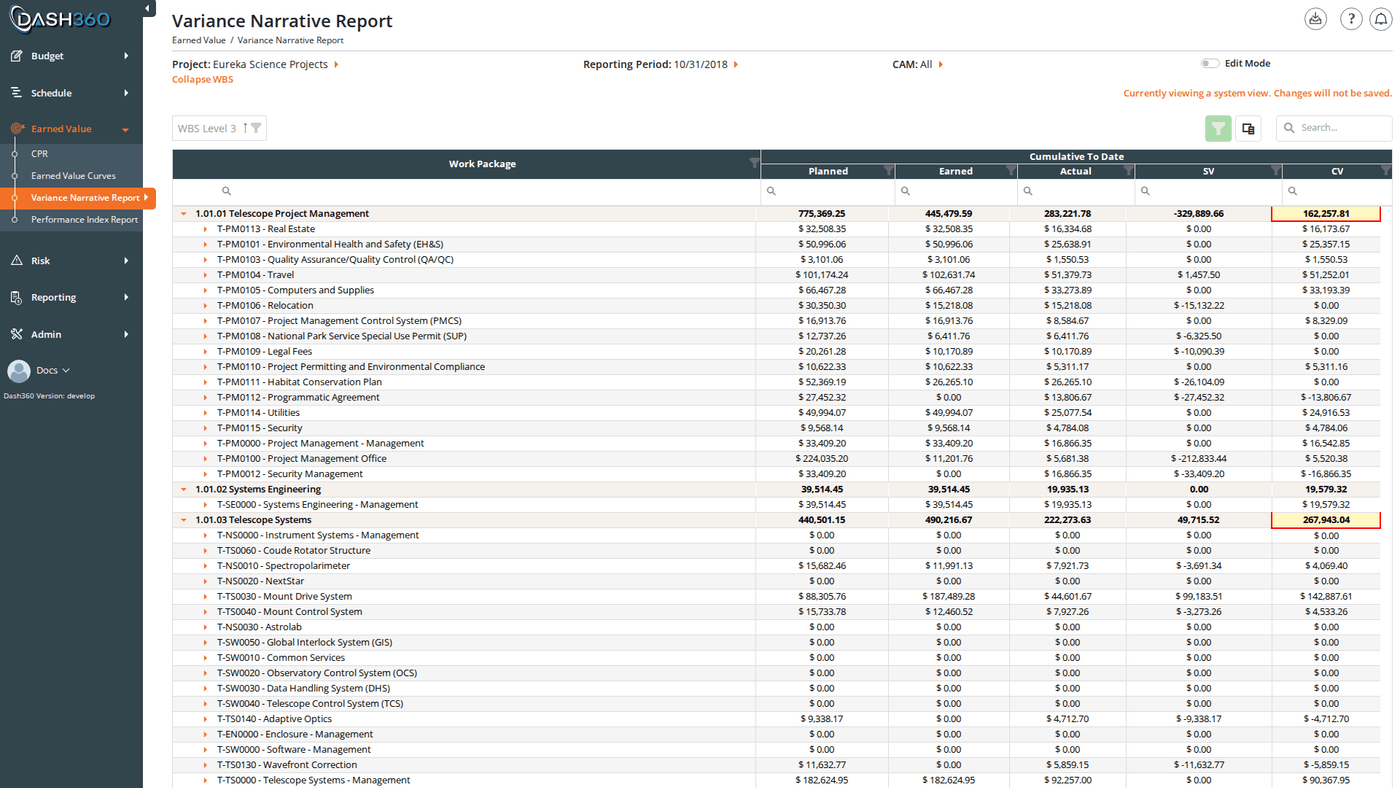Expand the Schedule menu

click(126, 93)
